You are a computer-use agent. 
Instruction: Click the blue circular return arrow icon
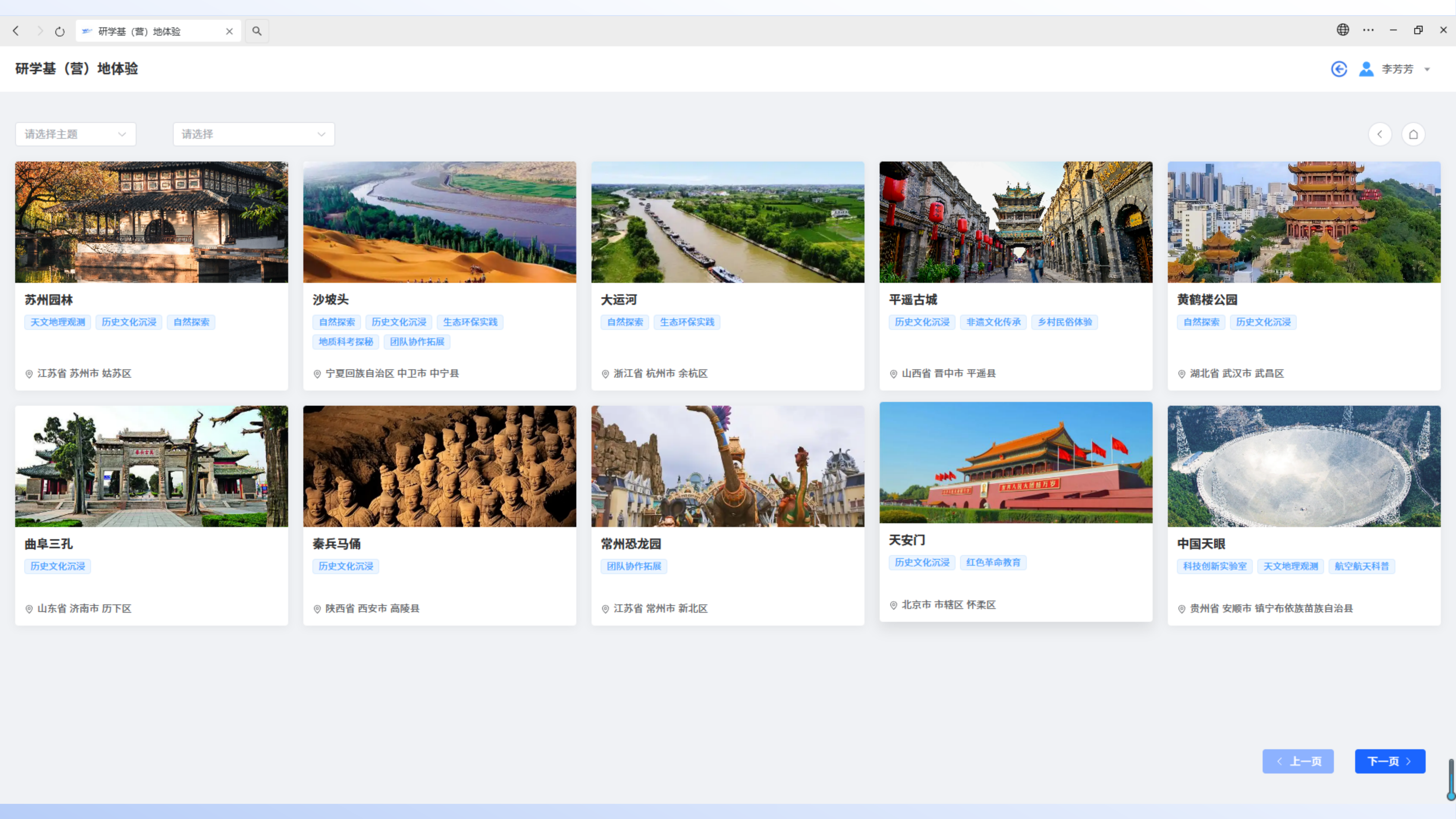(x=1339, y=69)
